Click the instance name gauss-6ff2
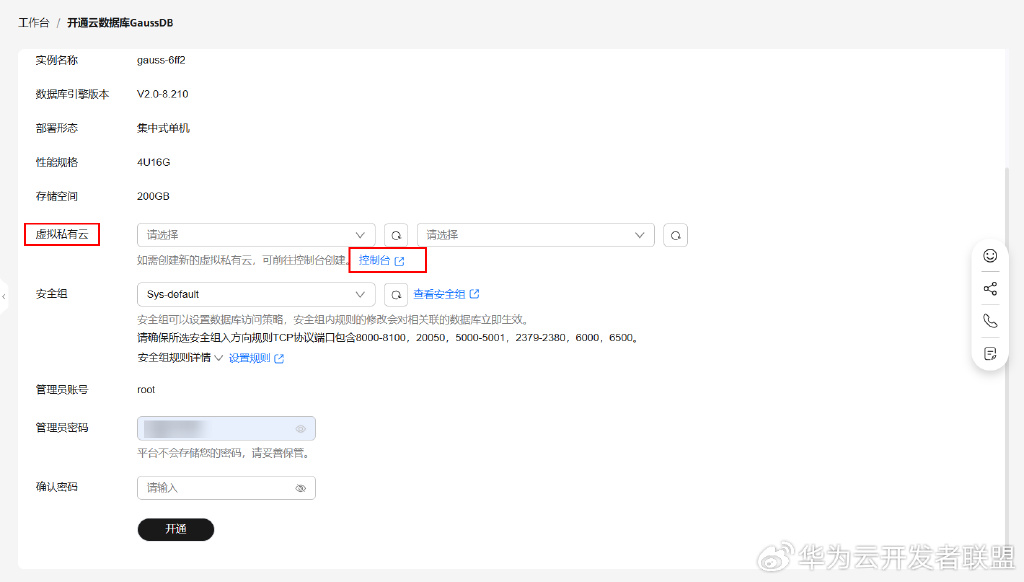 click(x=161, y=60)
